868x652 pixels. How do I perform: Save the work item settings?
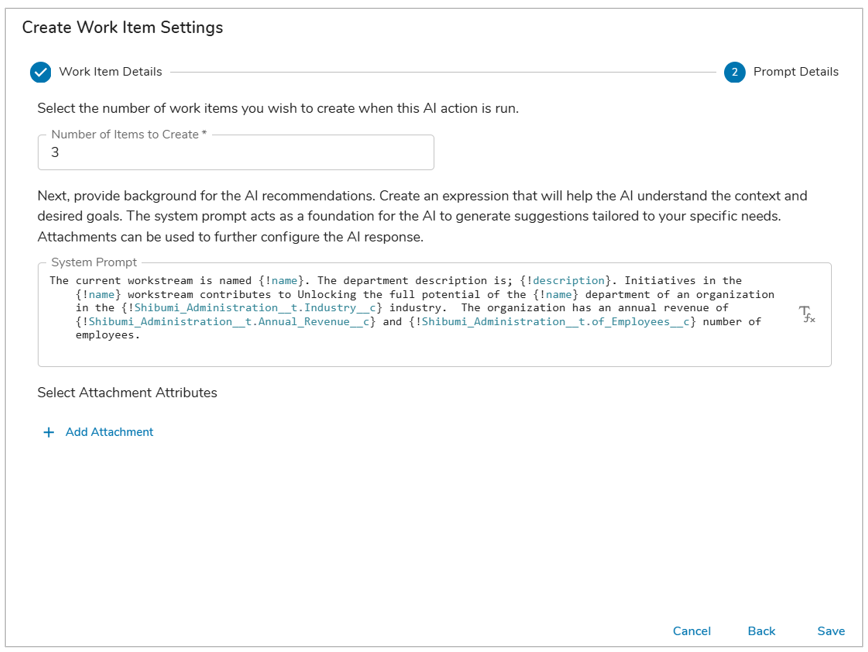(831, 631)
